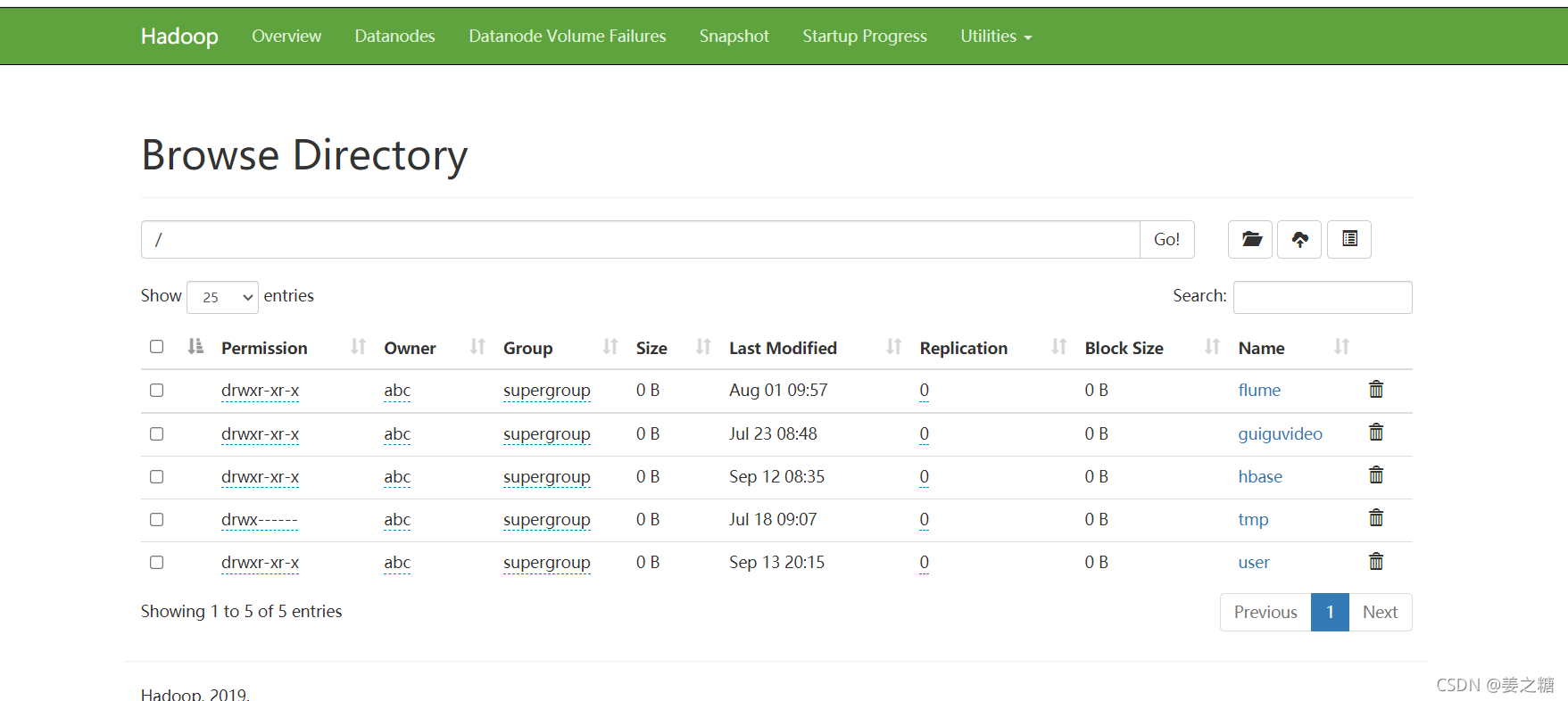Open the flume directory link
The width and height of the screenshot is (1568, 701).
pos(1259,390)
